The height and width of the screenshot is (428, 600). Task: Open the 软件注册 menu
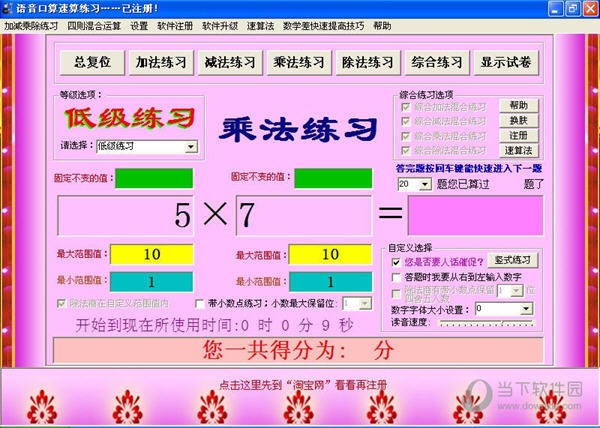point(175,26)
